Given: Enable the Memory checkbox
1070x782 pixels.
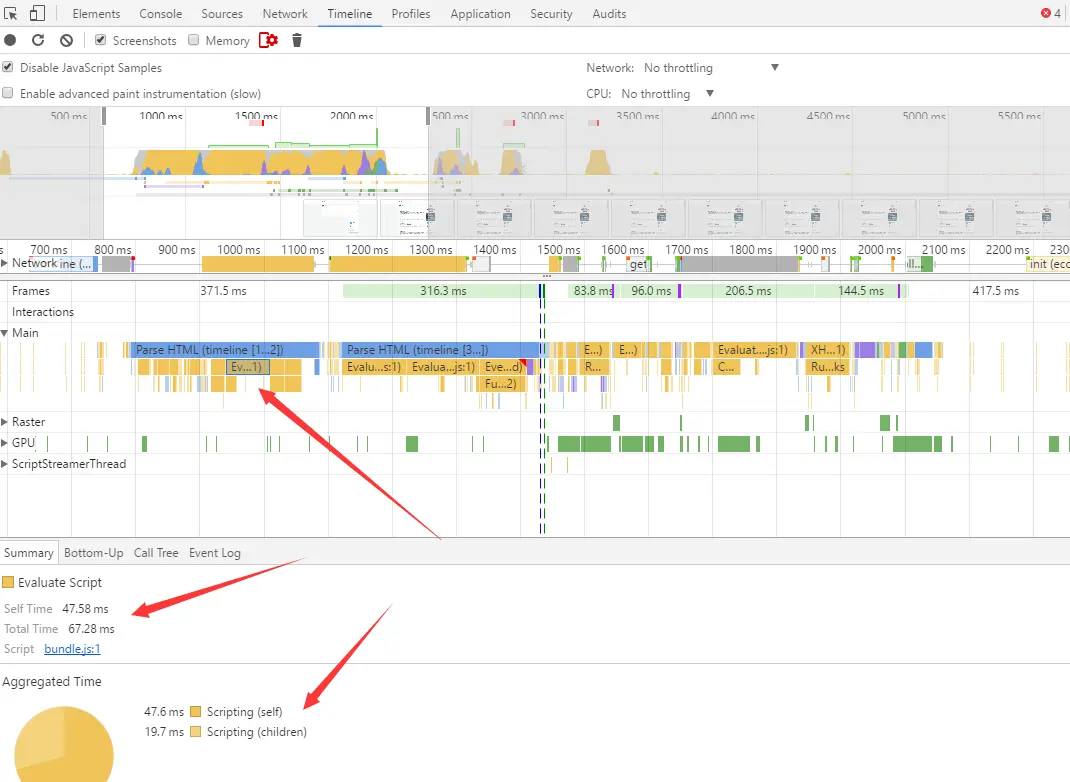Looking at the screenshot, I should coord(194,40).
